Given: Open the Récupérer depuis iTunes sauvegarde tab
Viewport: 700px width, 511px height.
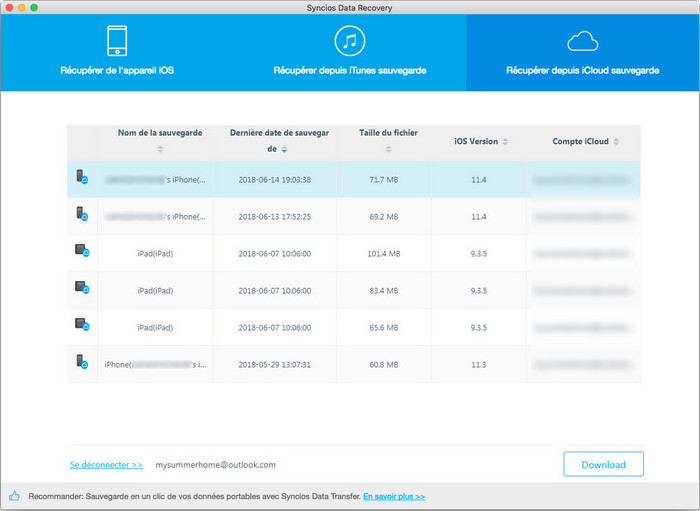Looking at the screenshot, I should tap(350, 53).
